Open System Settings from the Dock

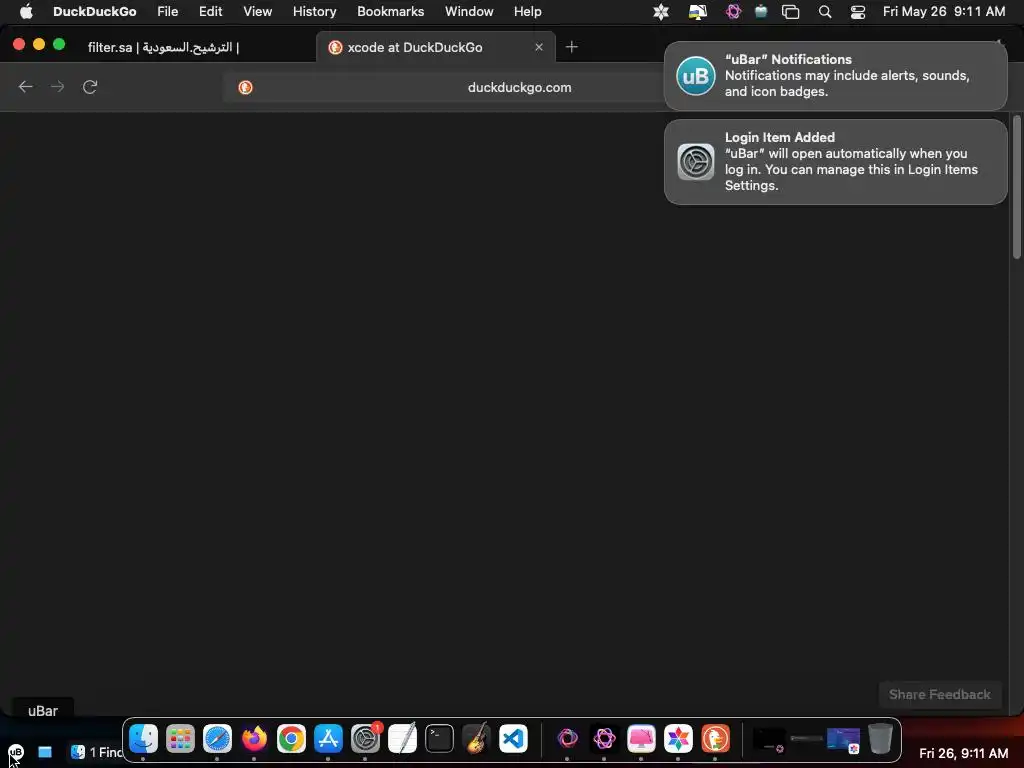365,739
